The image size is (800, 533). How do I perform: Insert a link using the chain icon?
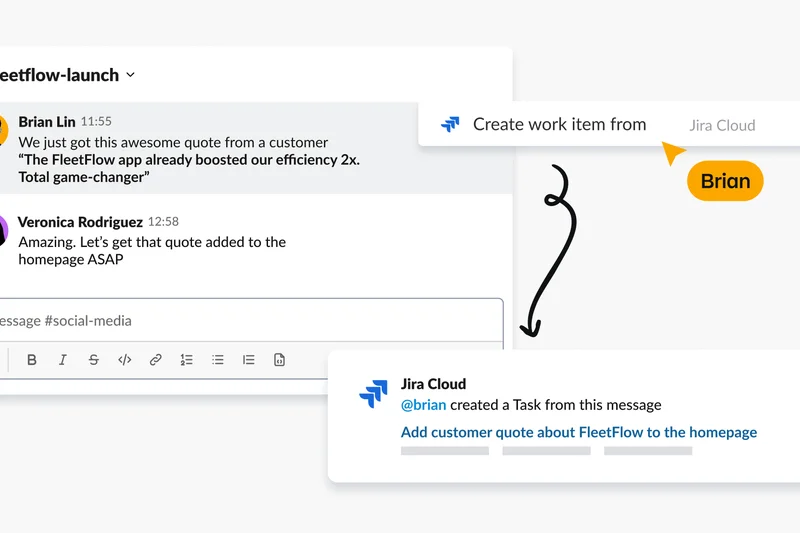point(156,360)
